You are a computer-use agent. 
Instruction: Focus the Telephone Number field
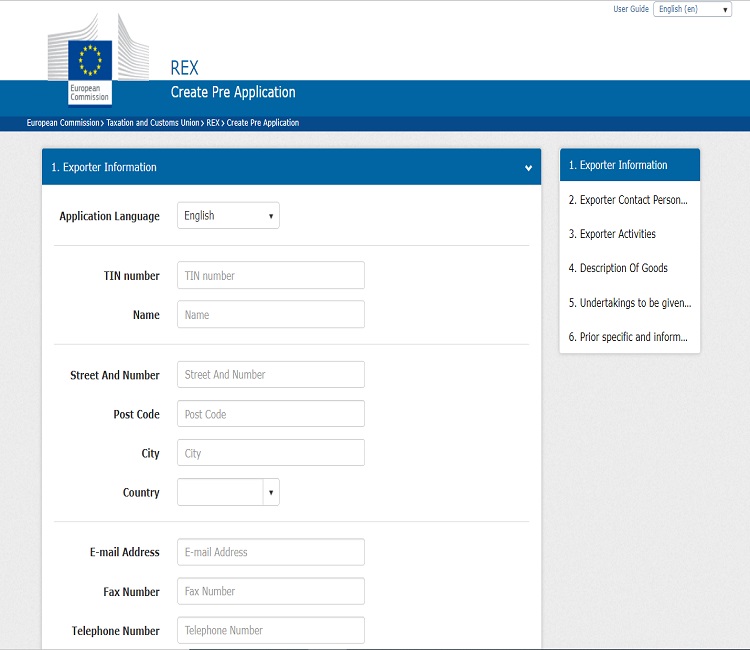[271, 630]
